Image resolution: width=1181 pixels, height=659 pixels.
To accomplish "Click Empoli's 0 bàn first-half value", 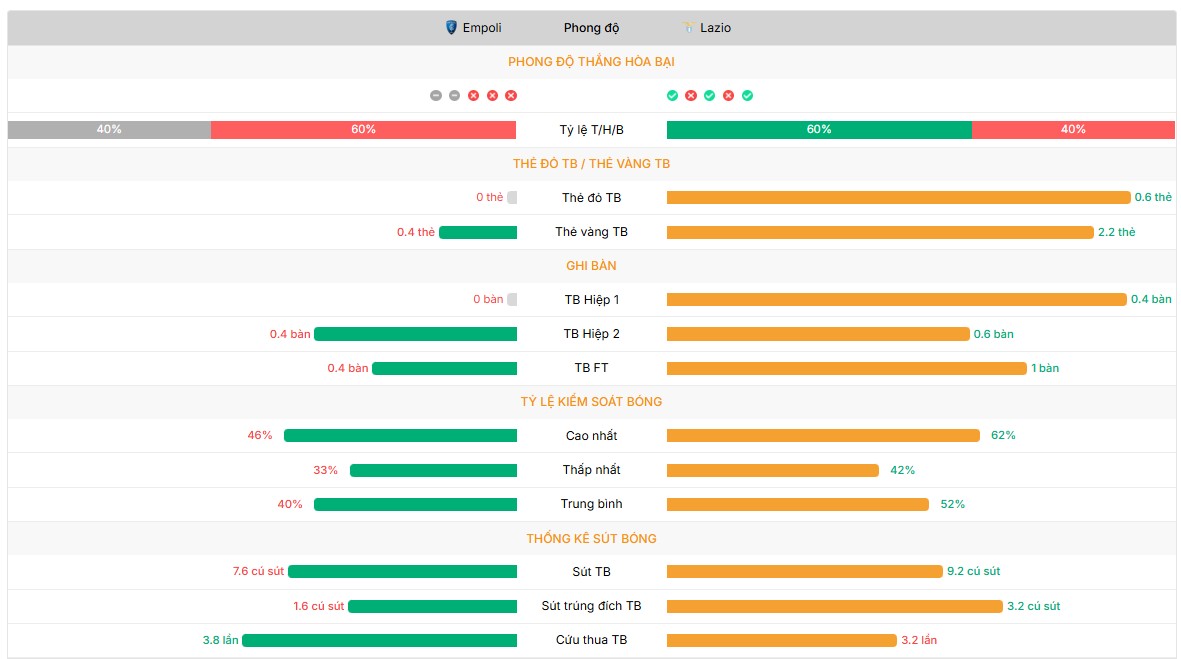I will (488, 300).
